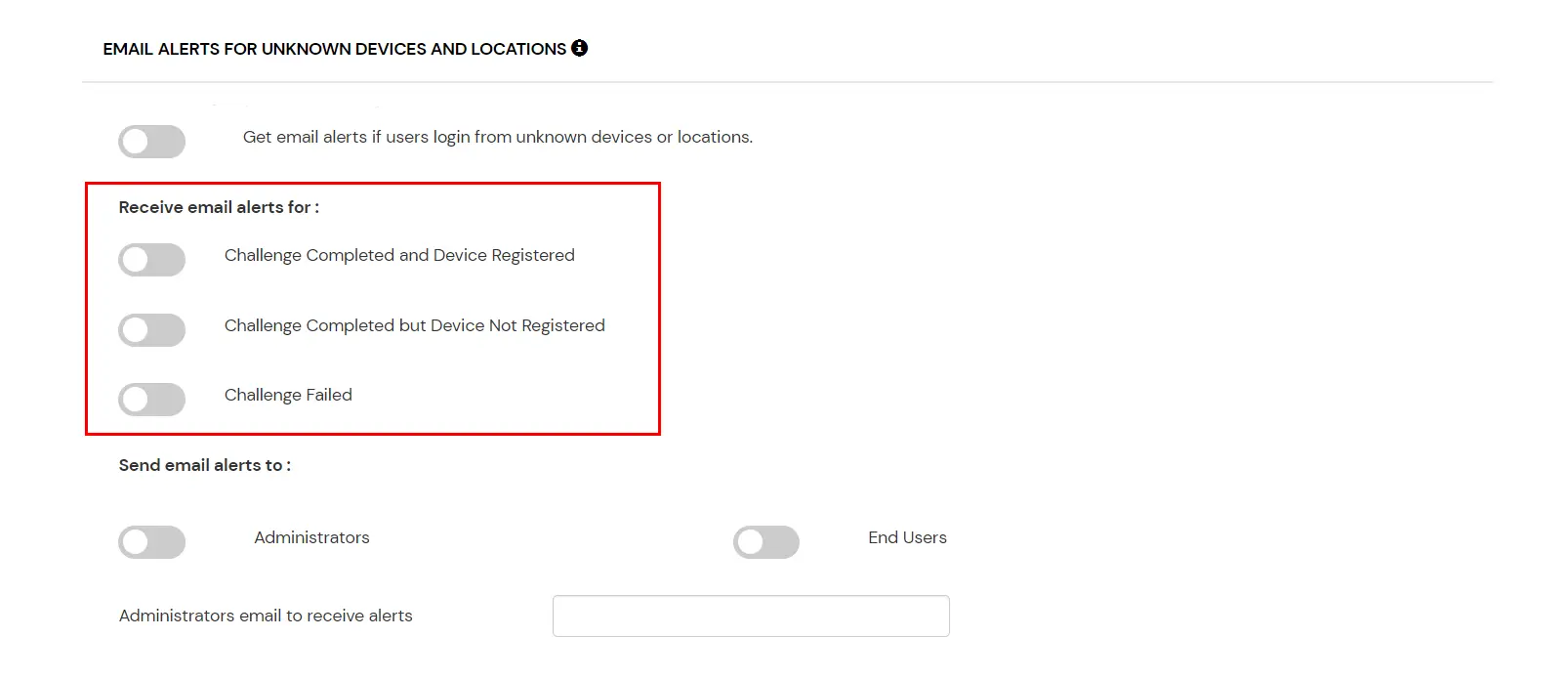Enable alerts for unknown device or location logins
The image size is (1568, 680).
tap(151, 141)
